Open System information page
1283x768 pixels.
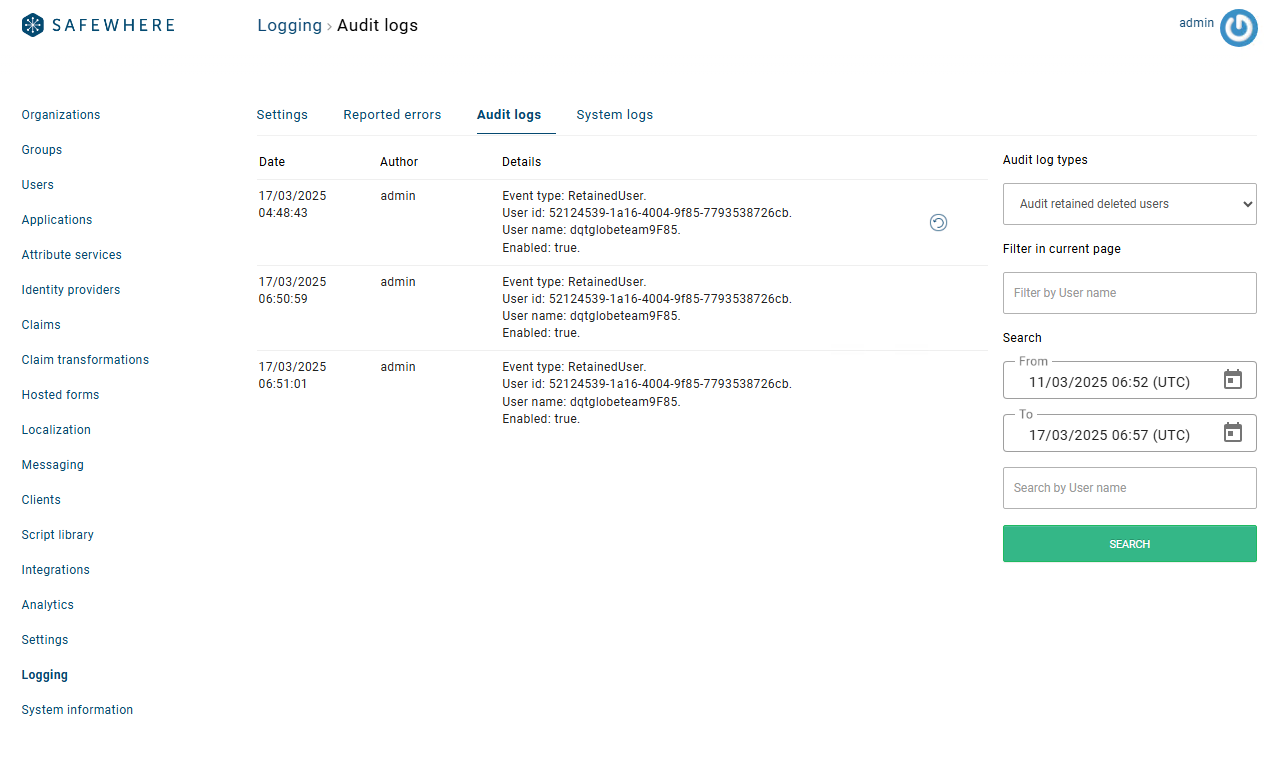[77, 710]
